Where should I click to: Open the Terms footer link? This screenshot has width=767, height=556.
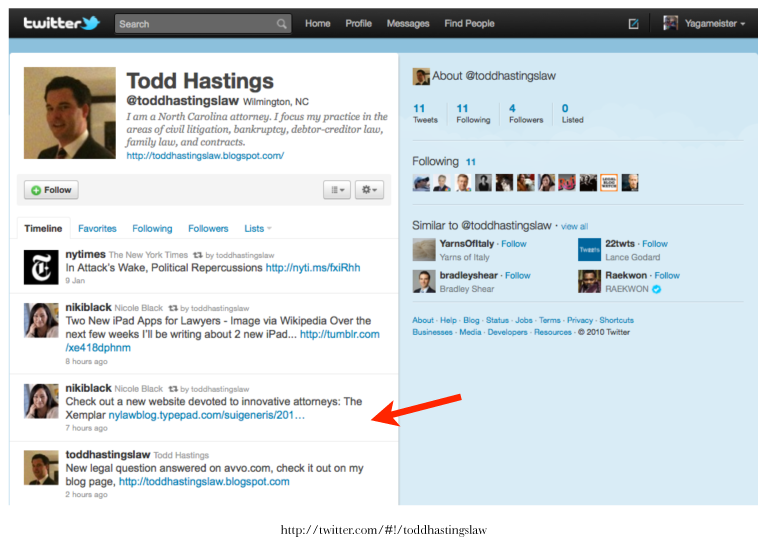[549, 320]
